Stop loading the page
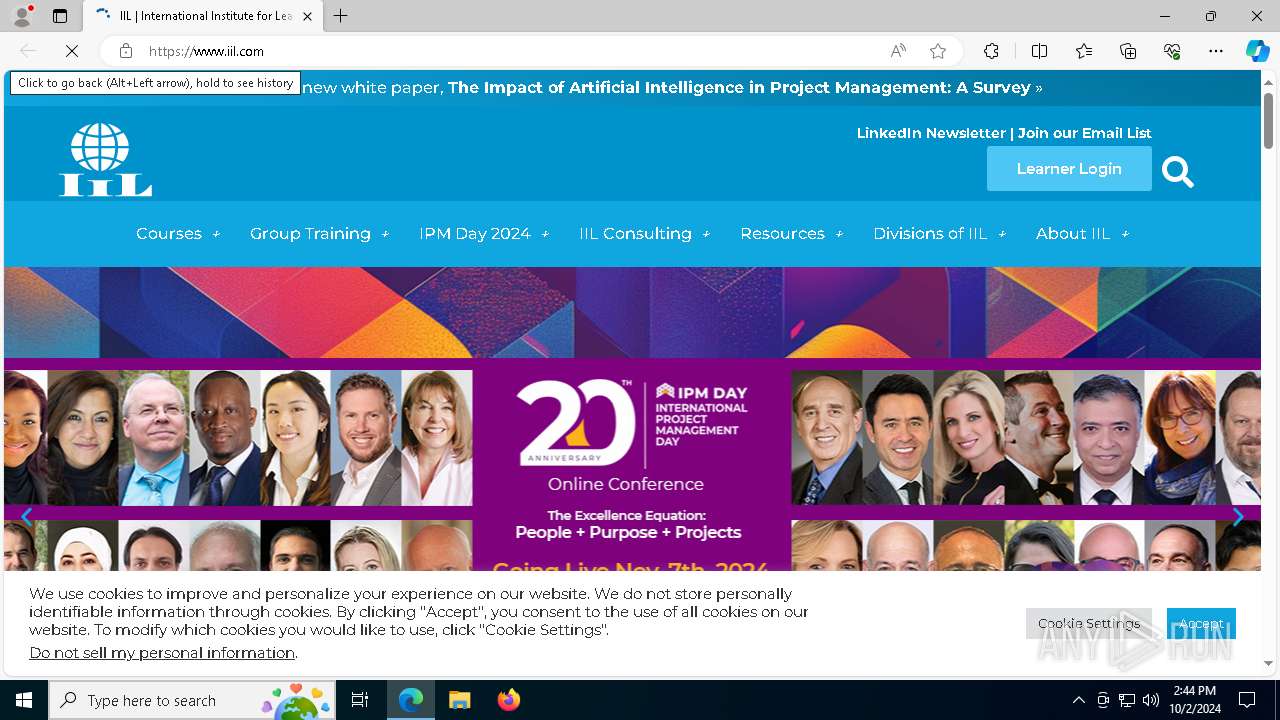The height and width of the screenshot is (720, 1280). point(72,51)
